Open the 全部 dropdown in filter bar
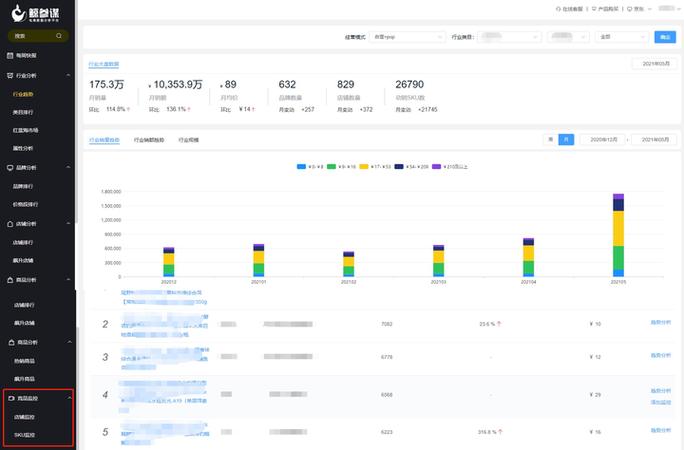Image resolution: width=684 pixels, height=450 pixels. click(x=622, y=37)
